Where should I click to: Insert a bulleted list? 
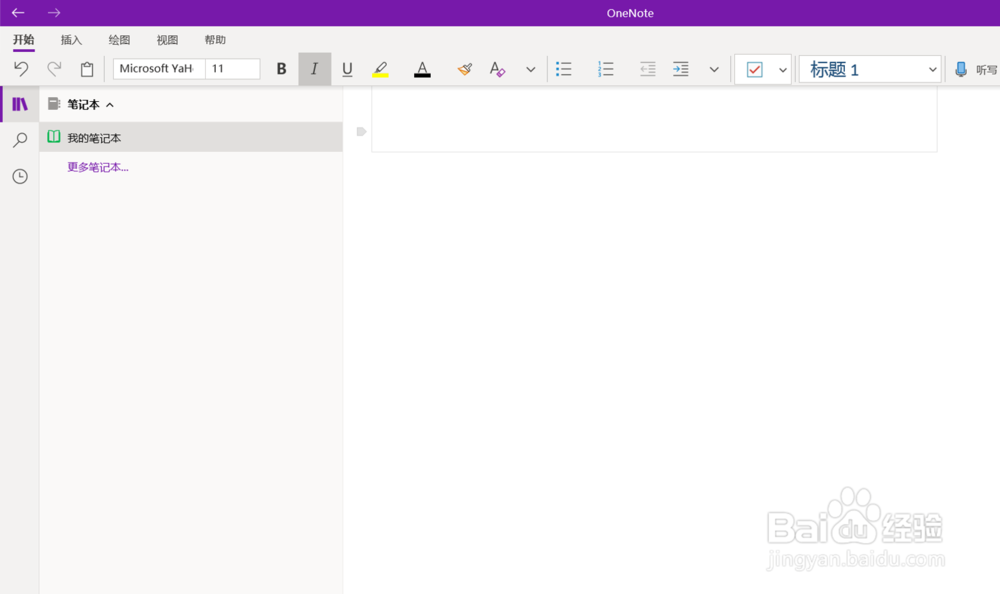coord(564,69)
